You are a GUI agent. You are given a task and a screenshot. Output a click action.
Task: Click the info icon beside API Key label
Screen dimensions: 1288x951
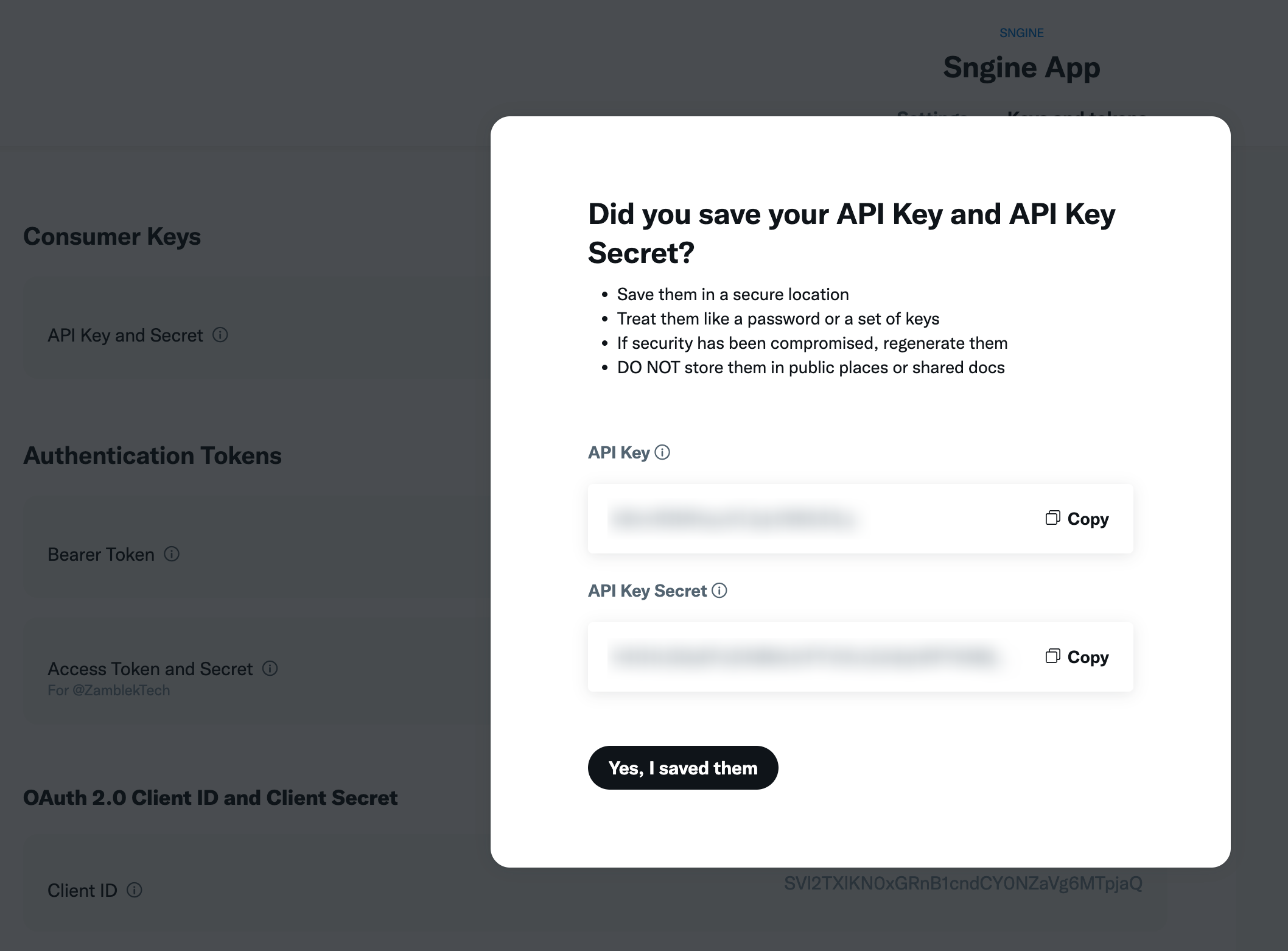[662, 452]
